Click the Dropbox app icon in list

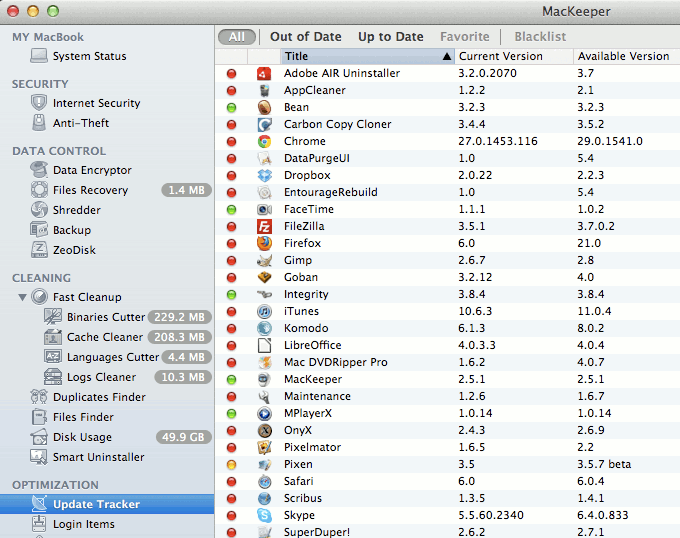pos(264,175)
